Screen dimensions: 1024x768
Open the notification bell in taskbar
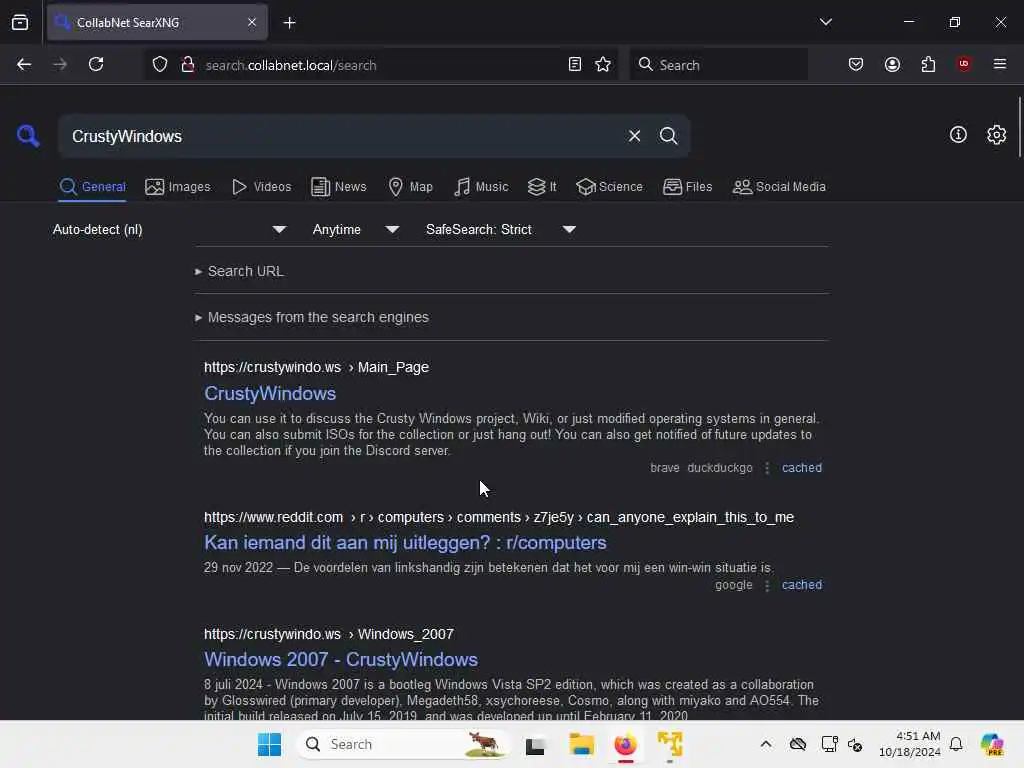pos(956,744)
